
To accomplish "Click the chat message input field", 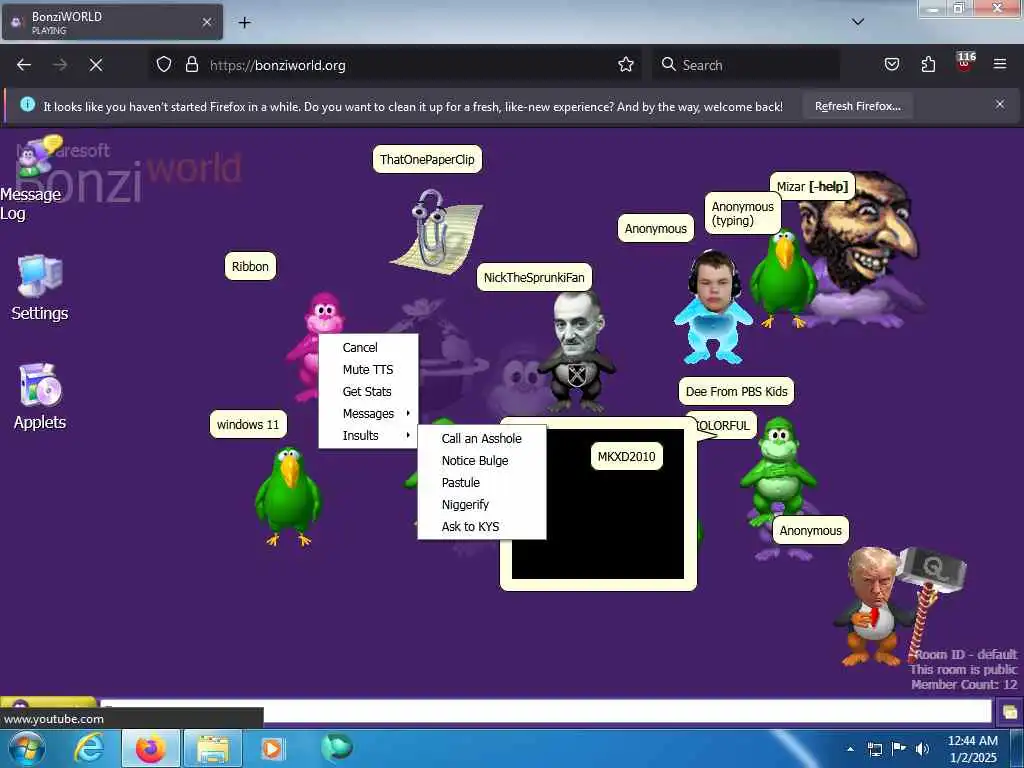I will click(x=545, y=711).
